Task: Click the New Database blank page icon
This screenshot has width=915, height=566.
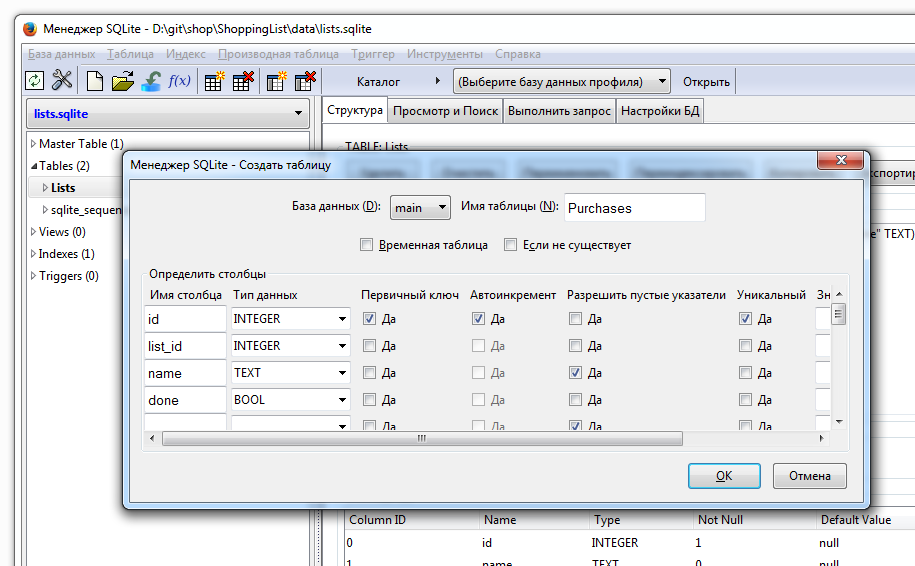Action: pos(95,81)
